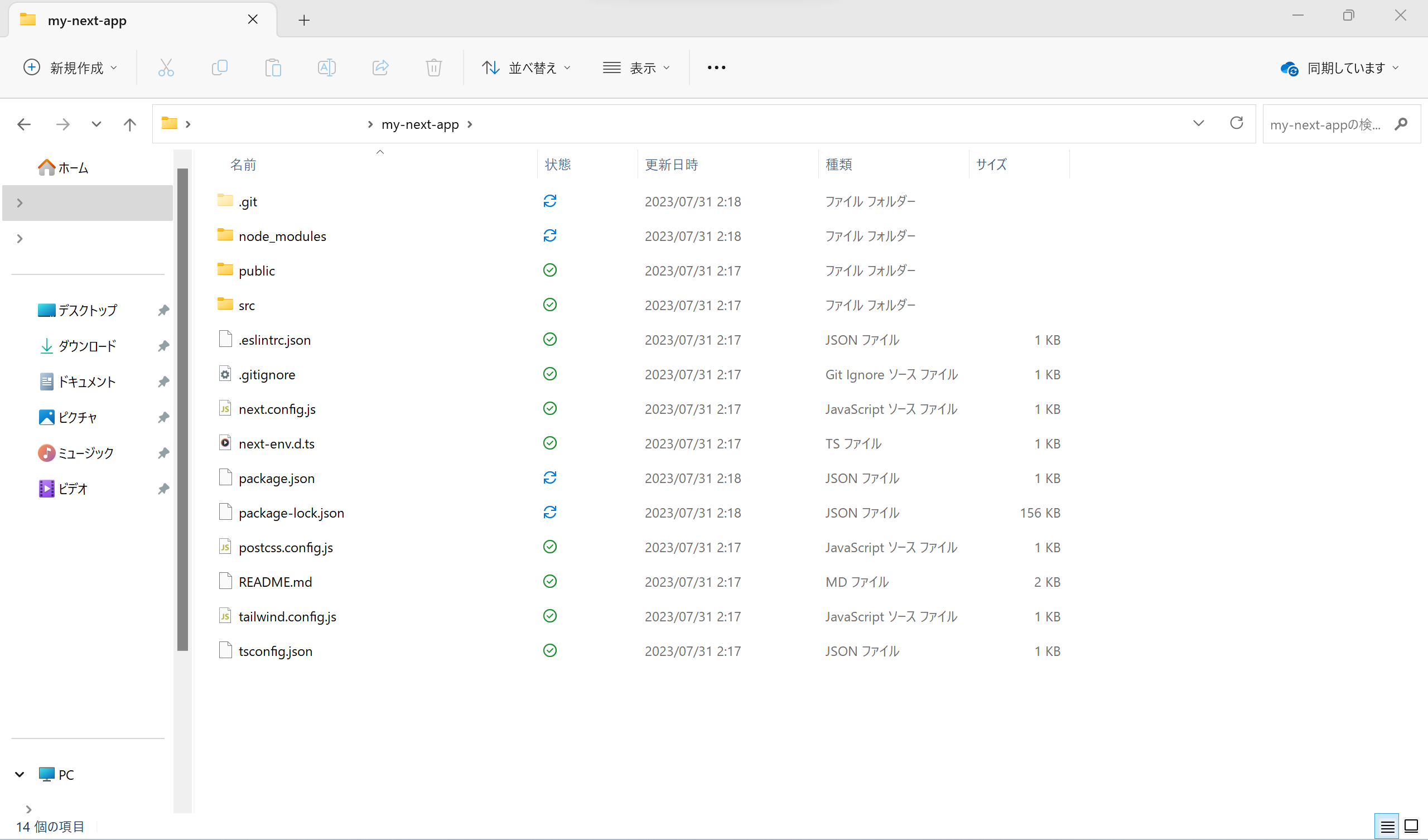Click the next-env.d.ts file icon
This screenshot has height=840, width=1428.
click(225, 443)
